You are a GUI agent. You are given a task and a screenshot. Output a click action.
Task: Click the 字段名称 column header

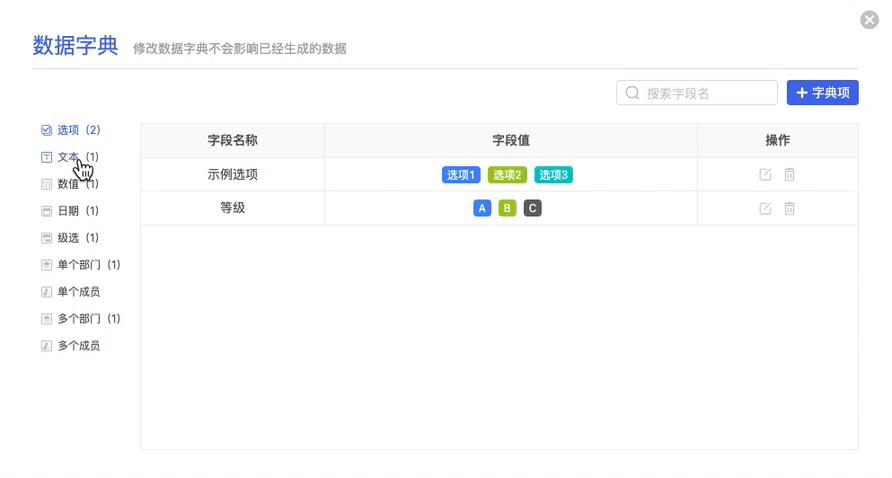pos(232,141)
